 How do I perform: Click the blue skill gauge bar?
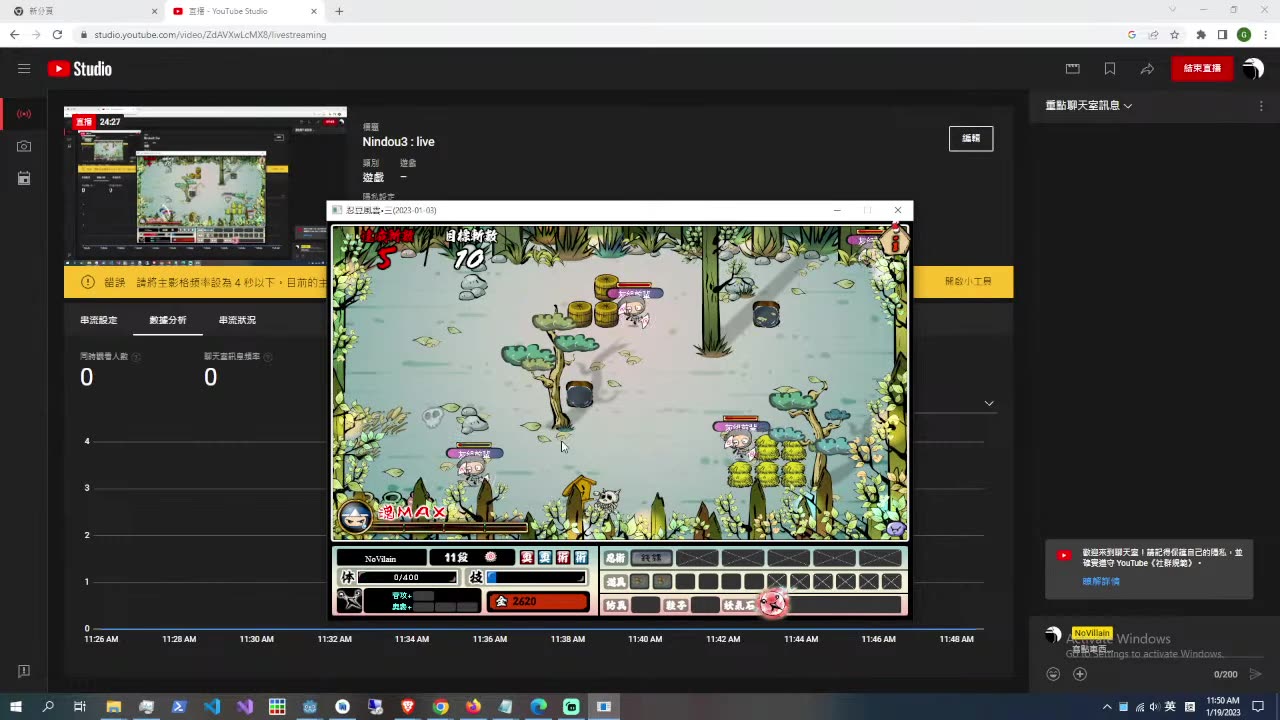click(x=536, y=578)
